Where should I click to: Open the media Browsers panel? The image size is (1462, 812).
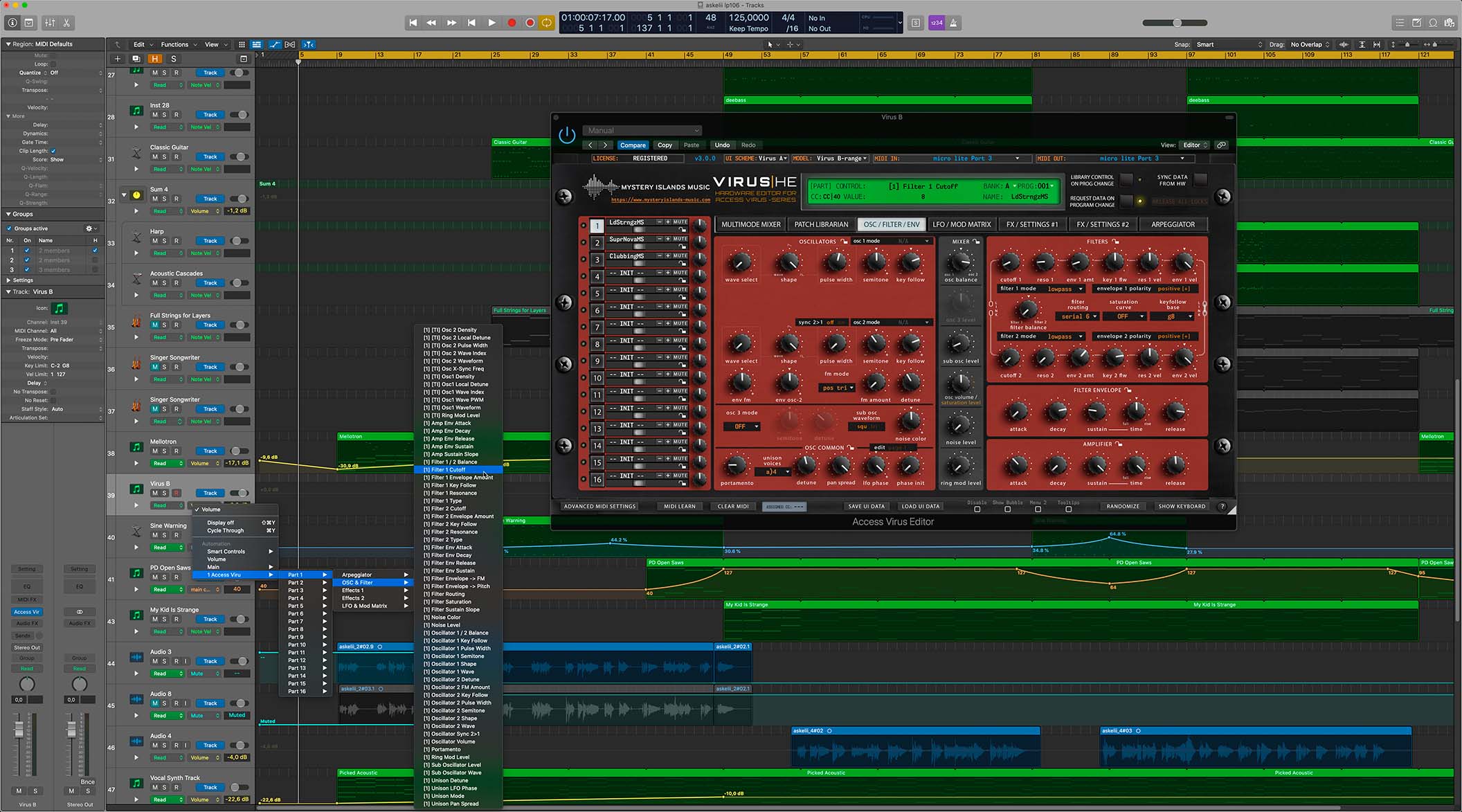(1449, 23)
